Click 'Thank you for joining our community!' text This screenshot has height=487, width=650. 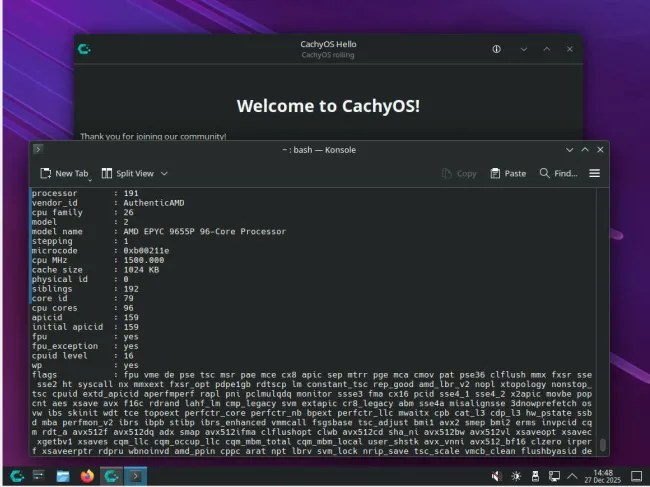click(x=153, y=136)
